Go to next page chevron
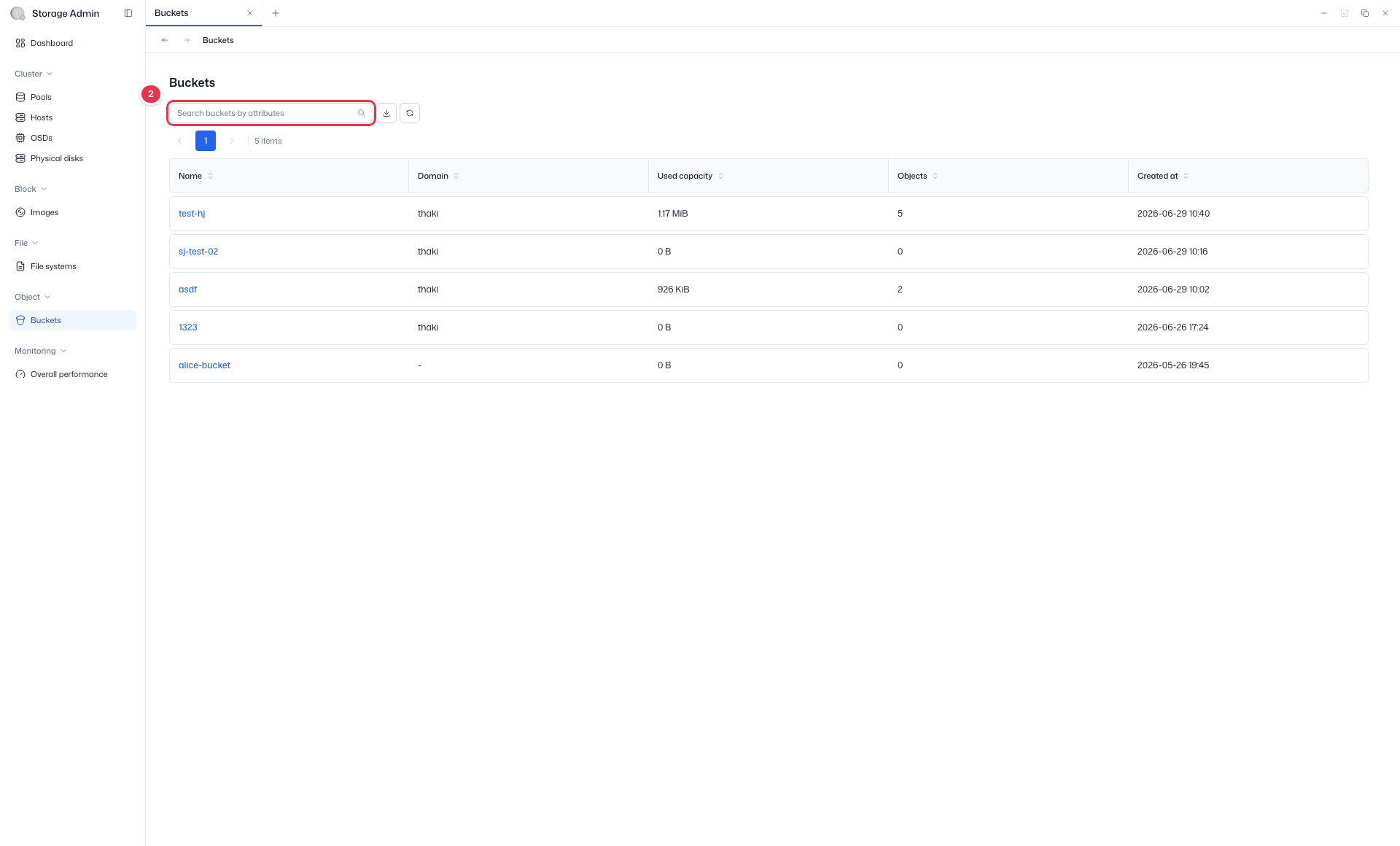This screenshot has height=846, width=1400. tap(232, 141)
